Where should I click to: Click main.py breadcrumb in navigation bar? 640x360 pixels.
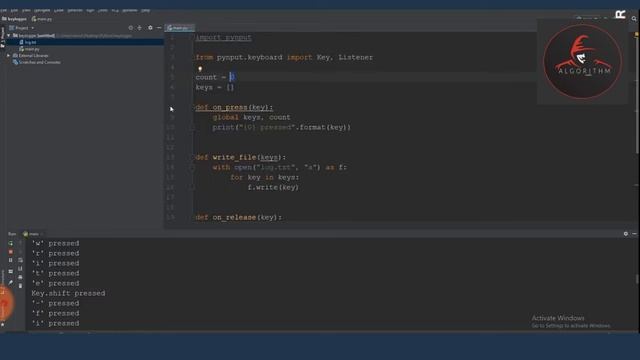click(42, 19)
